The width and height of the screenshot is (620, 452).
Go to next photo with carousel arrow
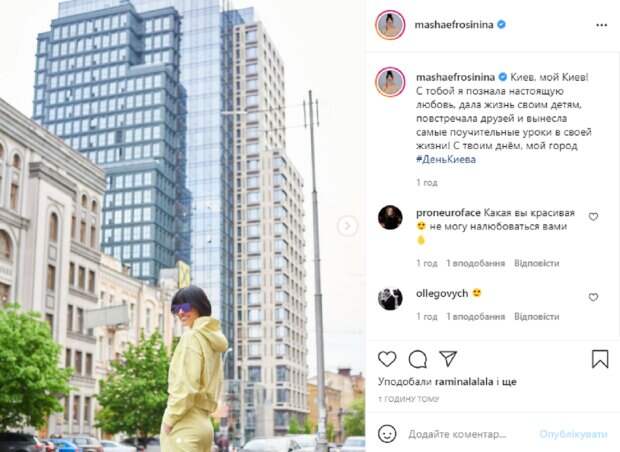pyautogui.click(x=347, y=226)
